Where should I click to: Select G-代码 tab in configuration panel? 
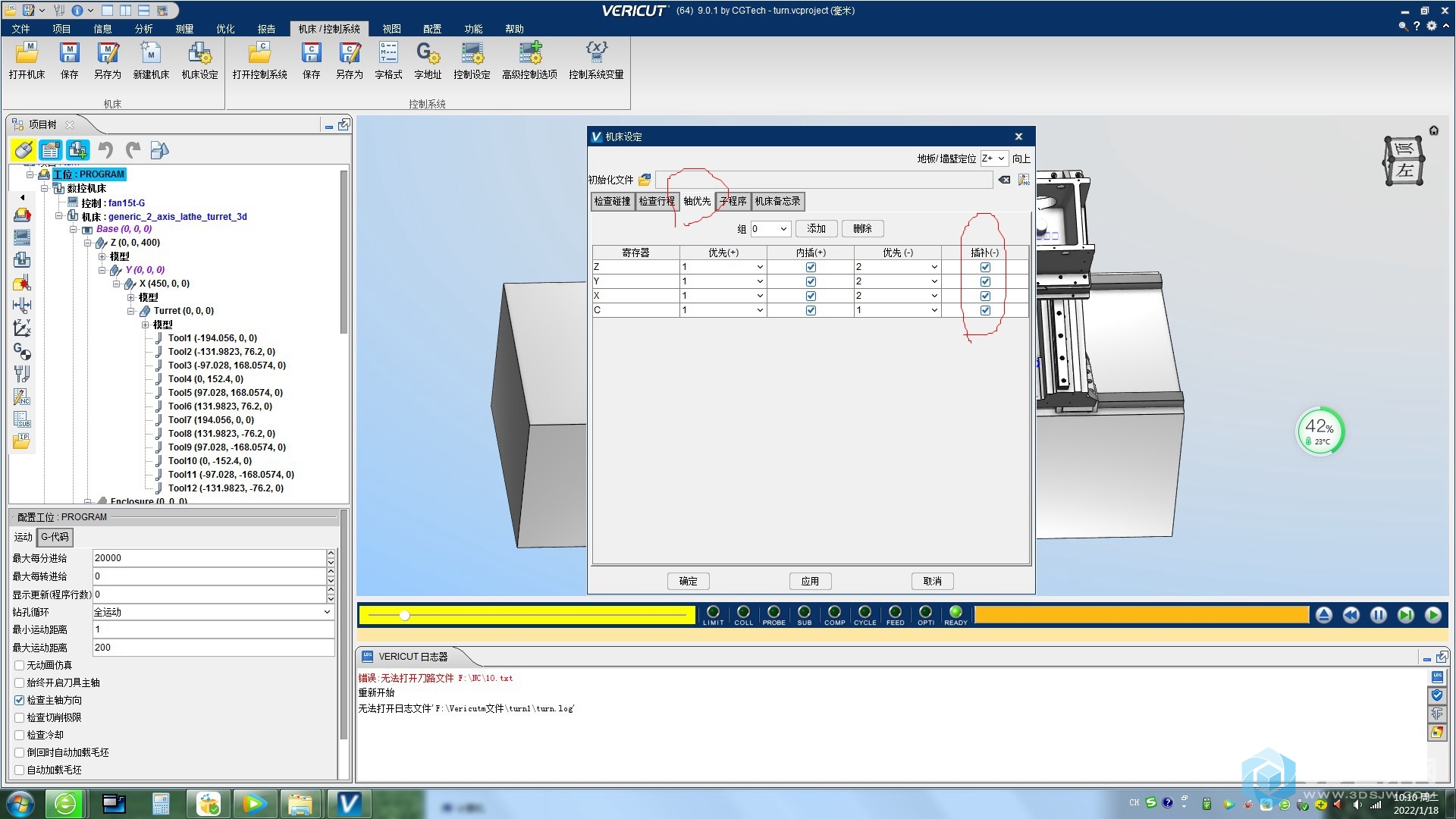53,537
